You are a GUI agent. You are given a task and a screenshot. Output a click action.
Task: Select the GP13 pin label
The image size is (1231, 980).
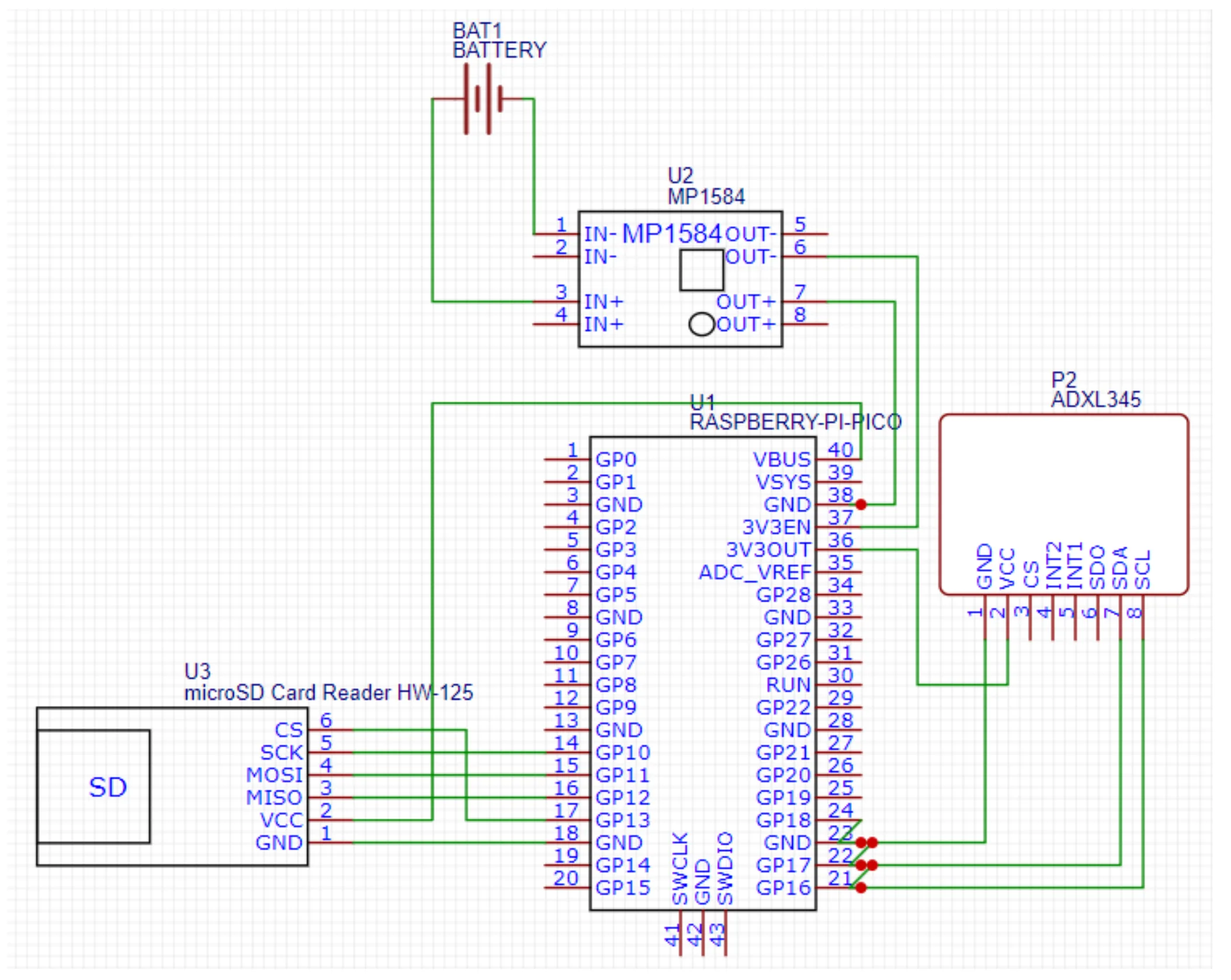[623, 820]
